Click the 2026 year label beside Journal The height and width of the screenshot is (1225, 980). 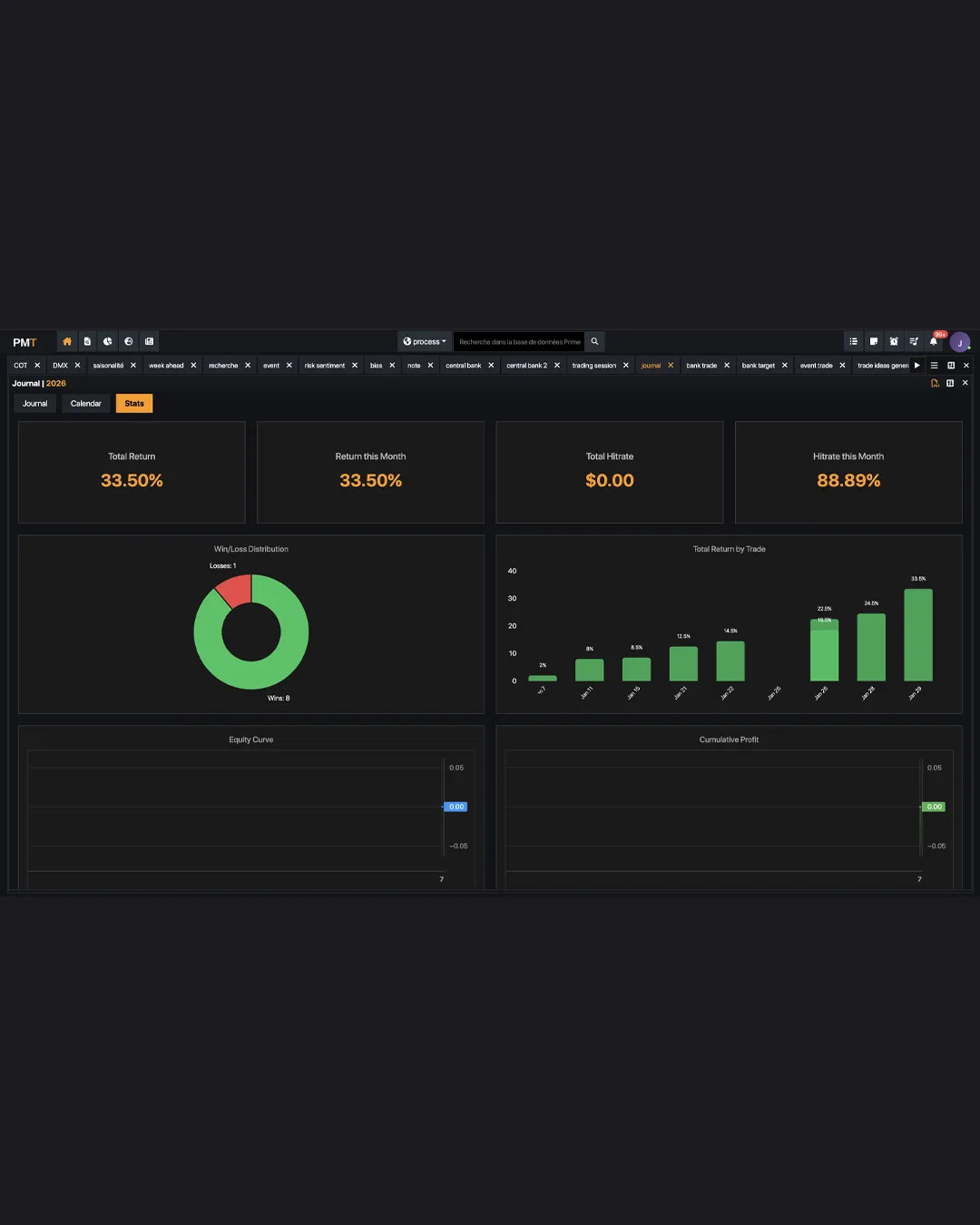(x=56, y=383)
